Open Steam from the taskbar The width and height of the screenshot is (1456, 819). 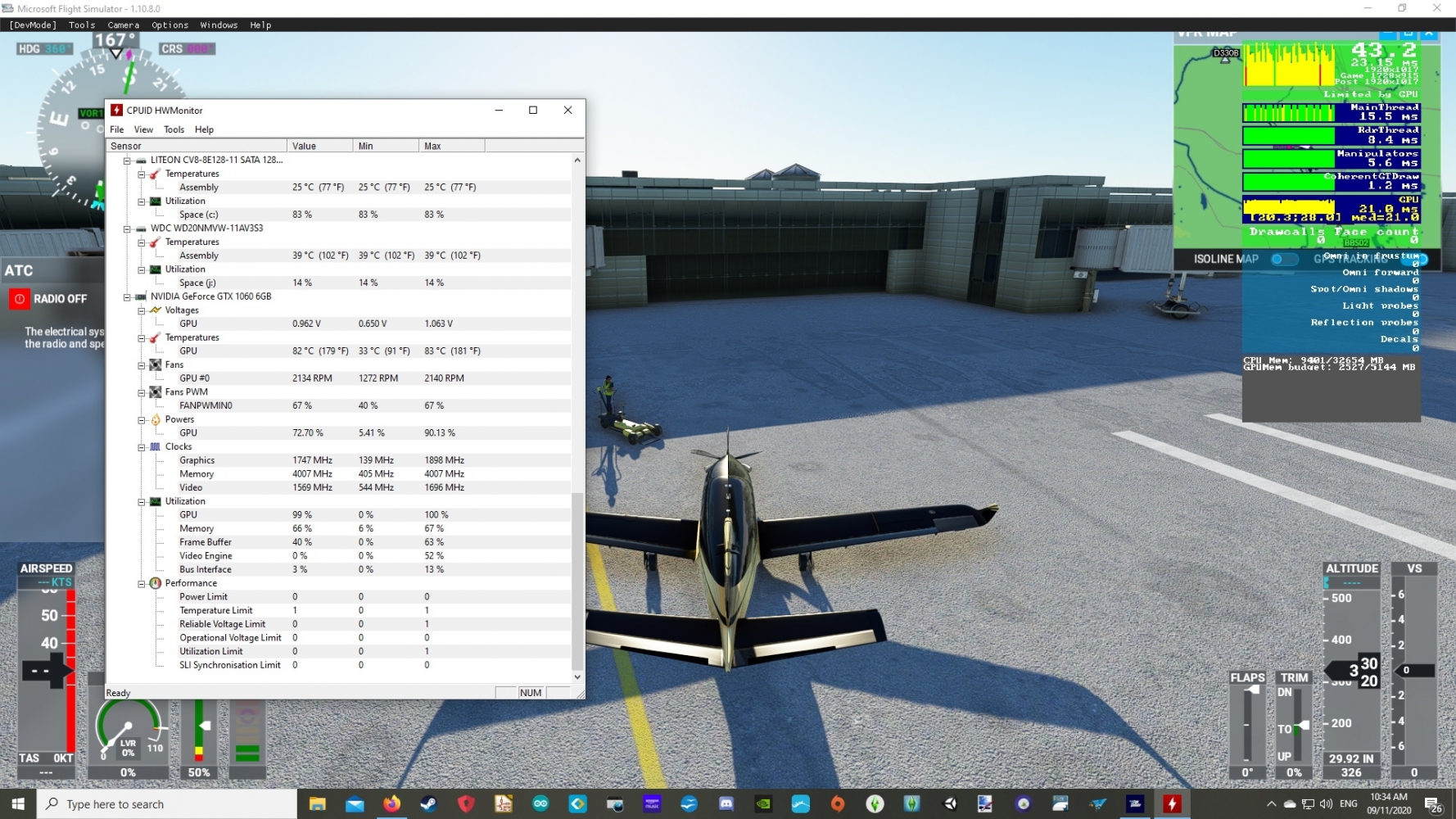[428, 804]
